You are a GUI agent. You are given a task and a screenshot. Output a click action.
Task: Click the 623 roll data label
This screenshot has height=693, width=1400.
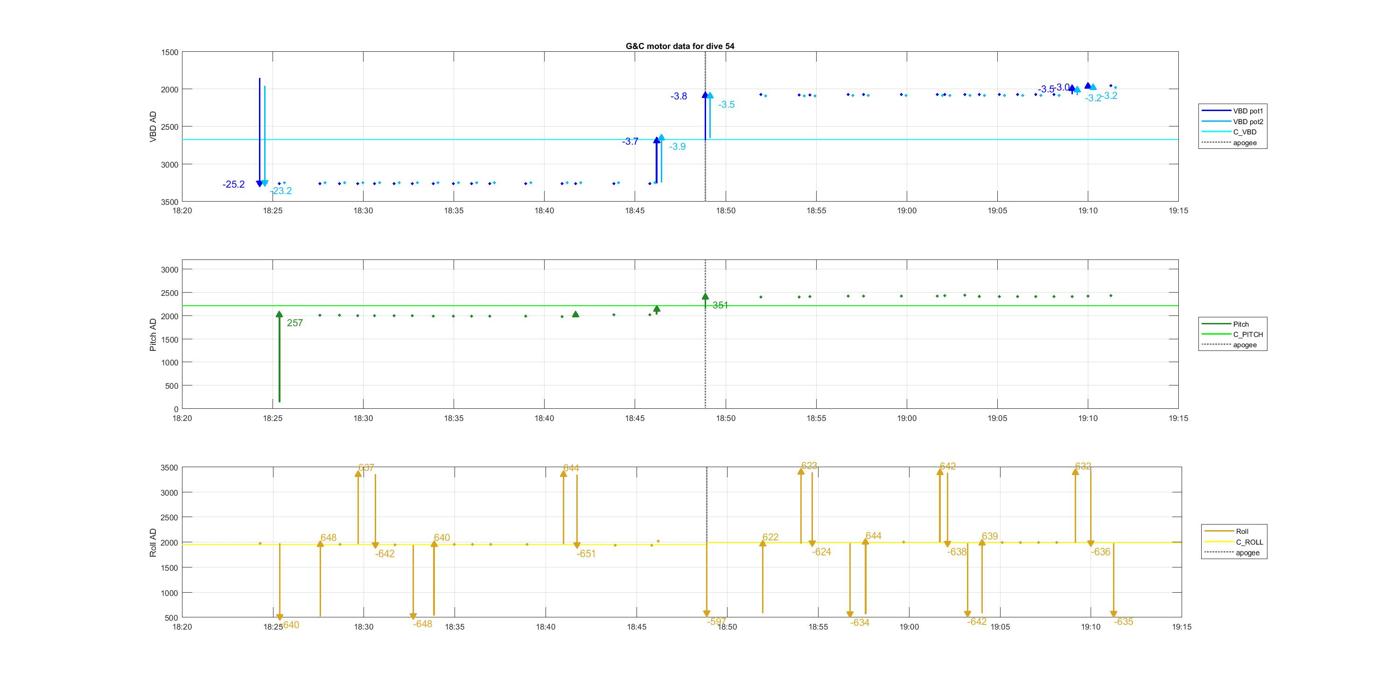click(809, 466)
